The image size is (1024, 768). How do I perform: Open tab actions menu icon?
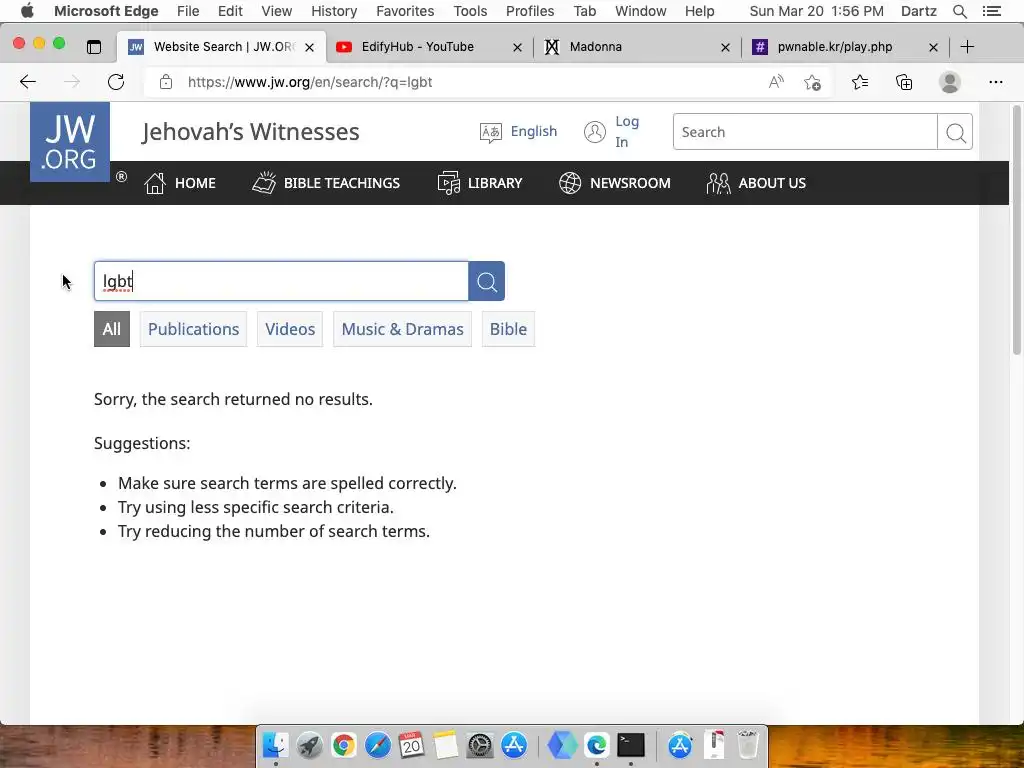point(94,47)
